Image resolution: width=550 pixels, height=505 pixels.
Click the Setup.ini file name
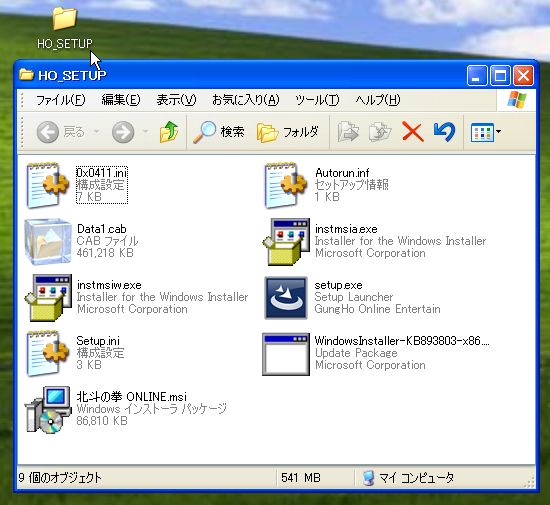tap(98, 341)
